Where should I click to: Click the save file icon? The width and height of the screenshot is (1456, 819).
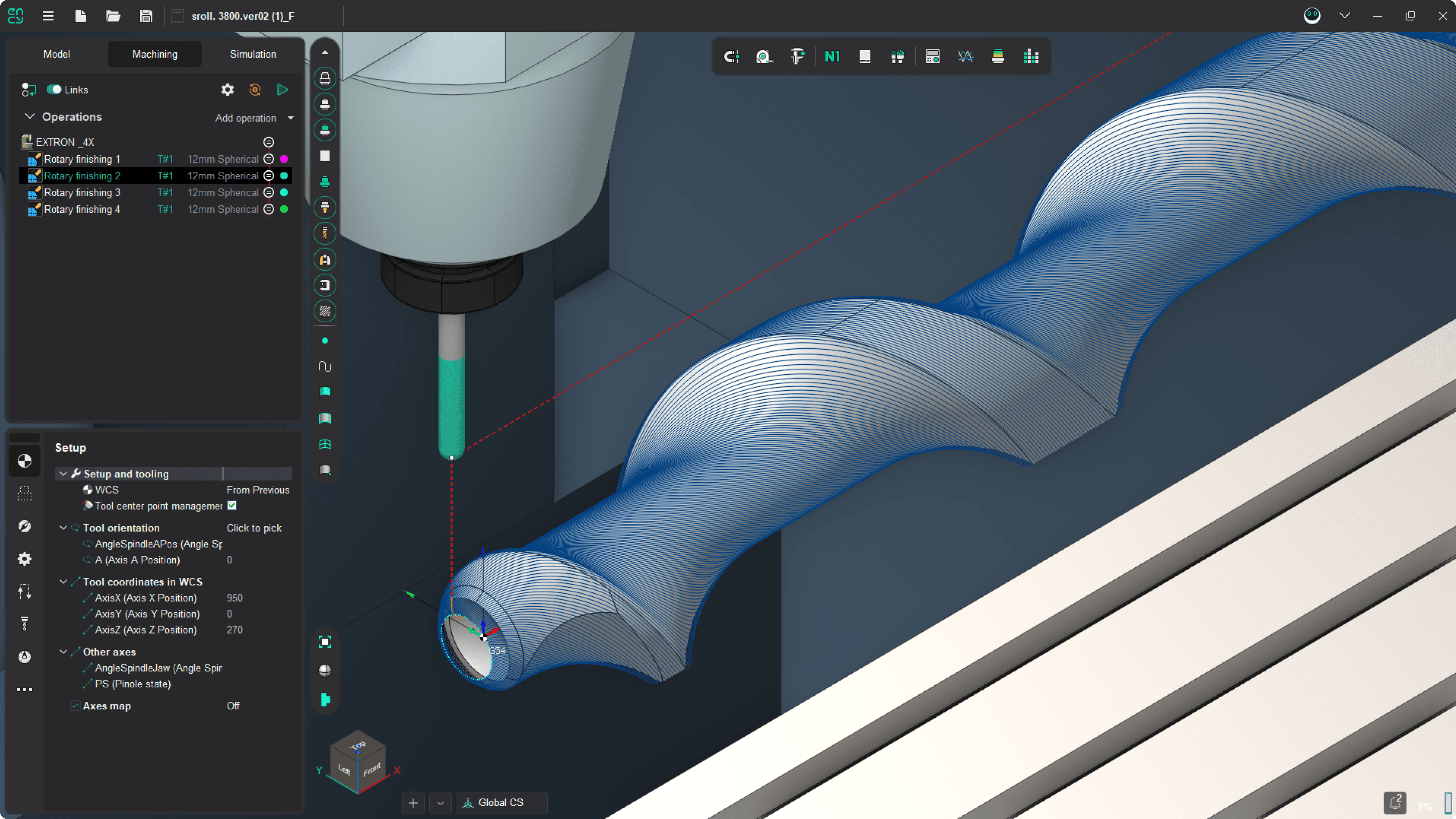click(146, 16)
